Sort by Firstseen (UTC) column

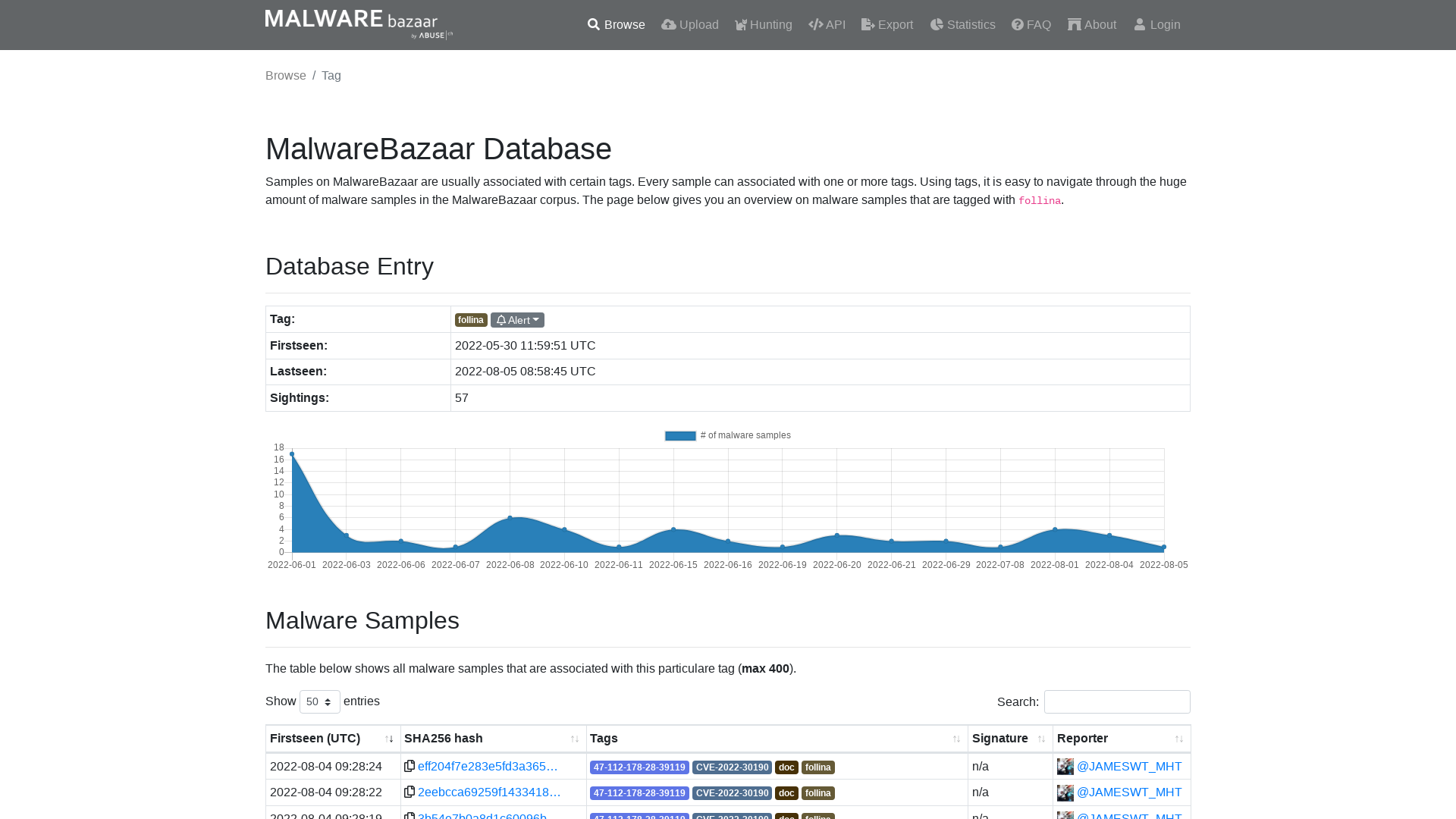point(333,739)
